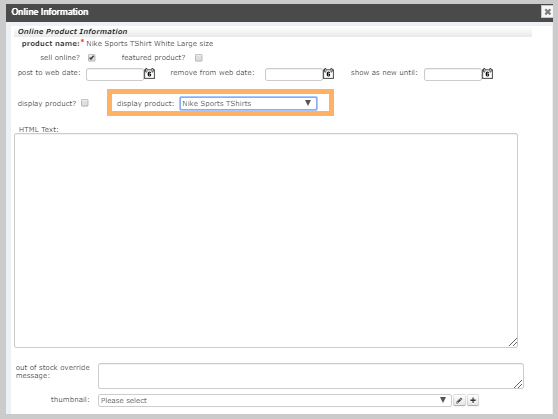The width and height of the screenshot is (558, 419).
Task: Open calendar for post to web date
Action: [149, 74]
